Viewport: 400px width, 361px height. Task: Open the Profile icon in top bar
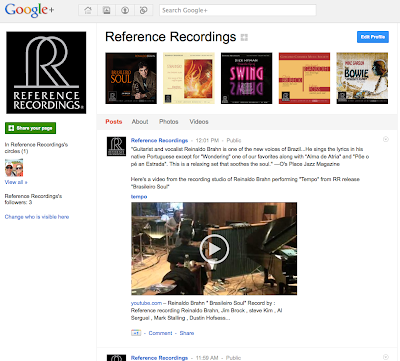125,10
